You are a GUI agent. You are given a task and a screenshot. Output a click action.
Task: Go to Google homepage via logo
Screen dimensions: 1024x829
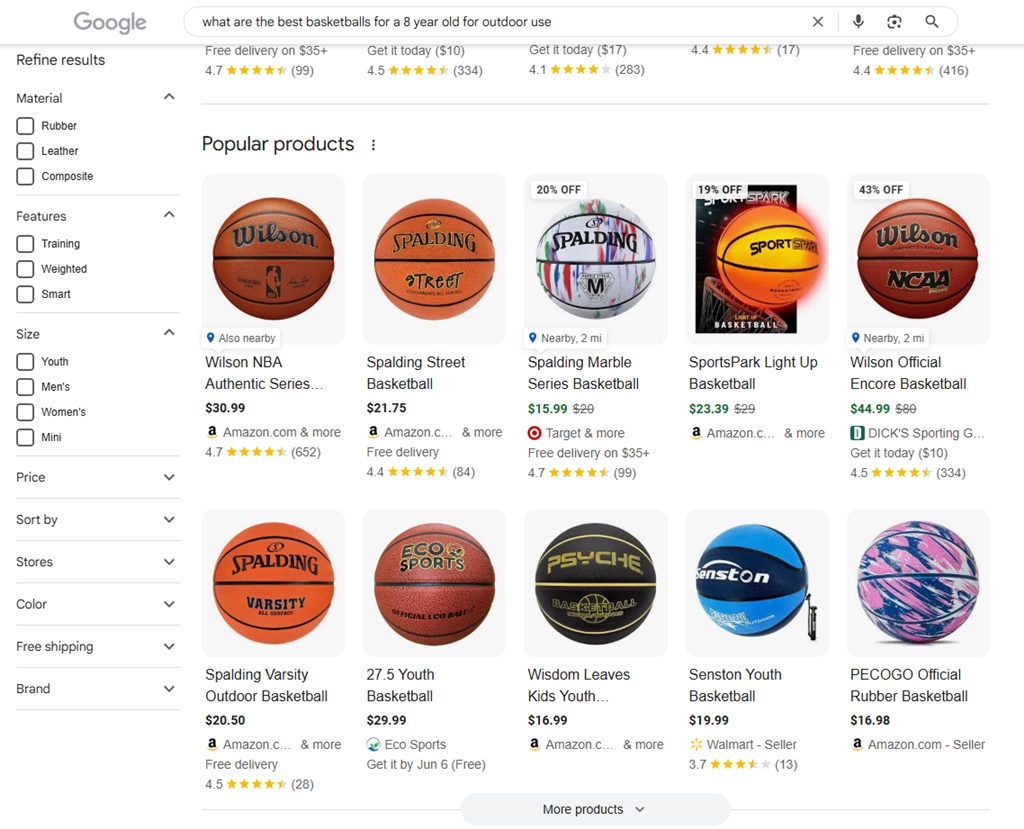(110, 22)
